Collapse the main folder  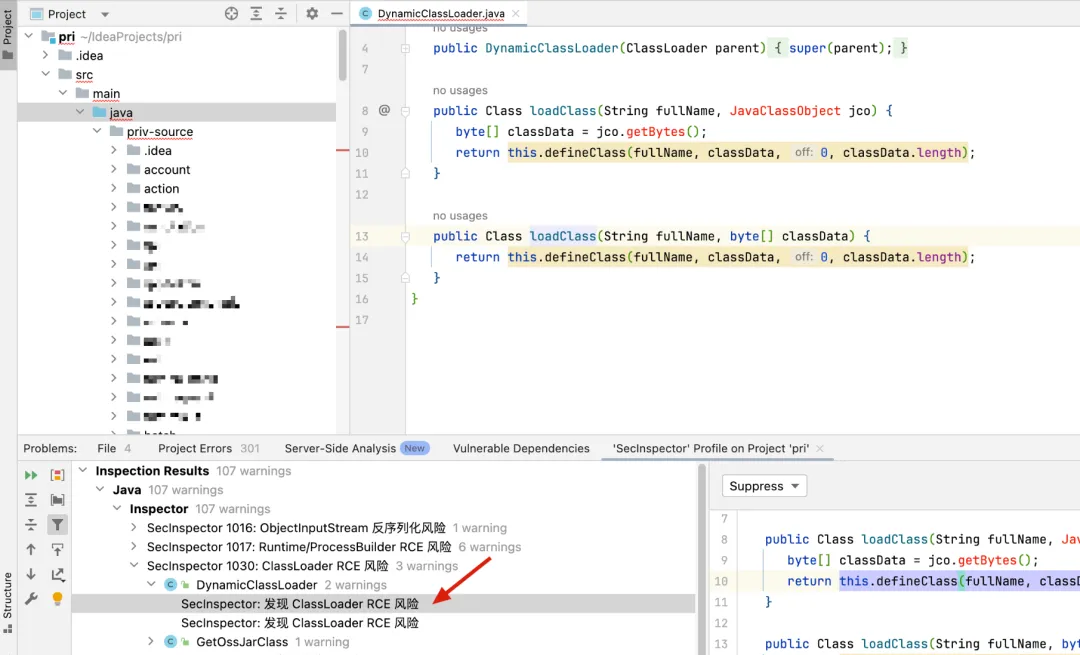(63, 93)
